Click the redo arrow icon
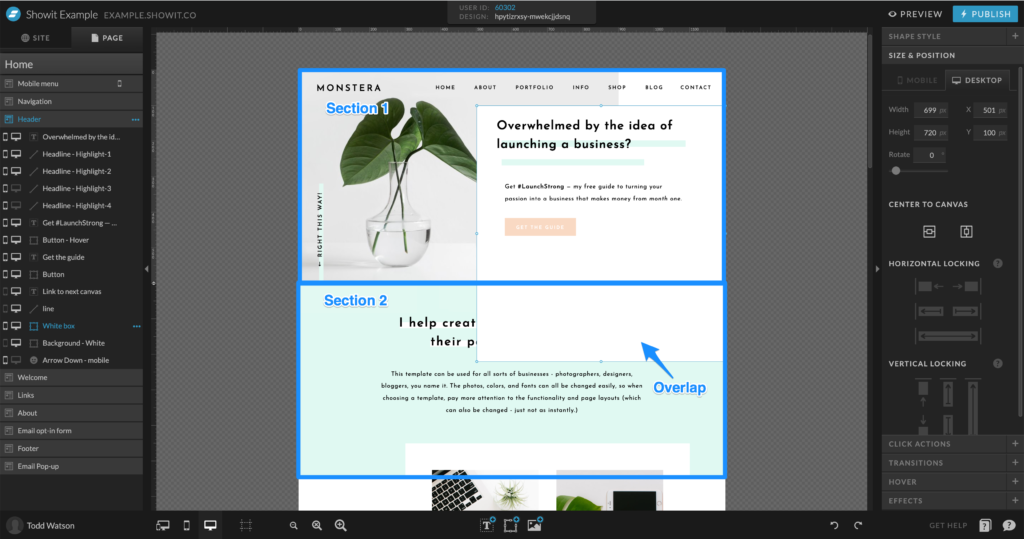1024x539 pixels. [858, 525]
